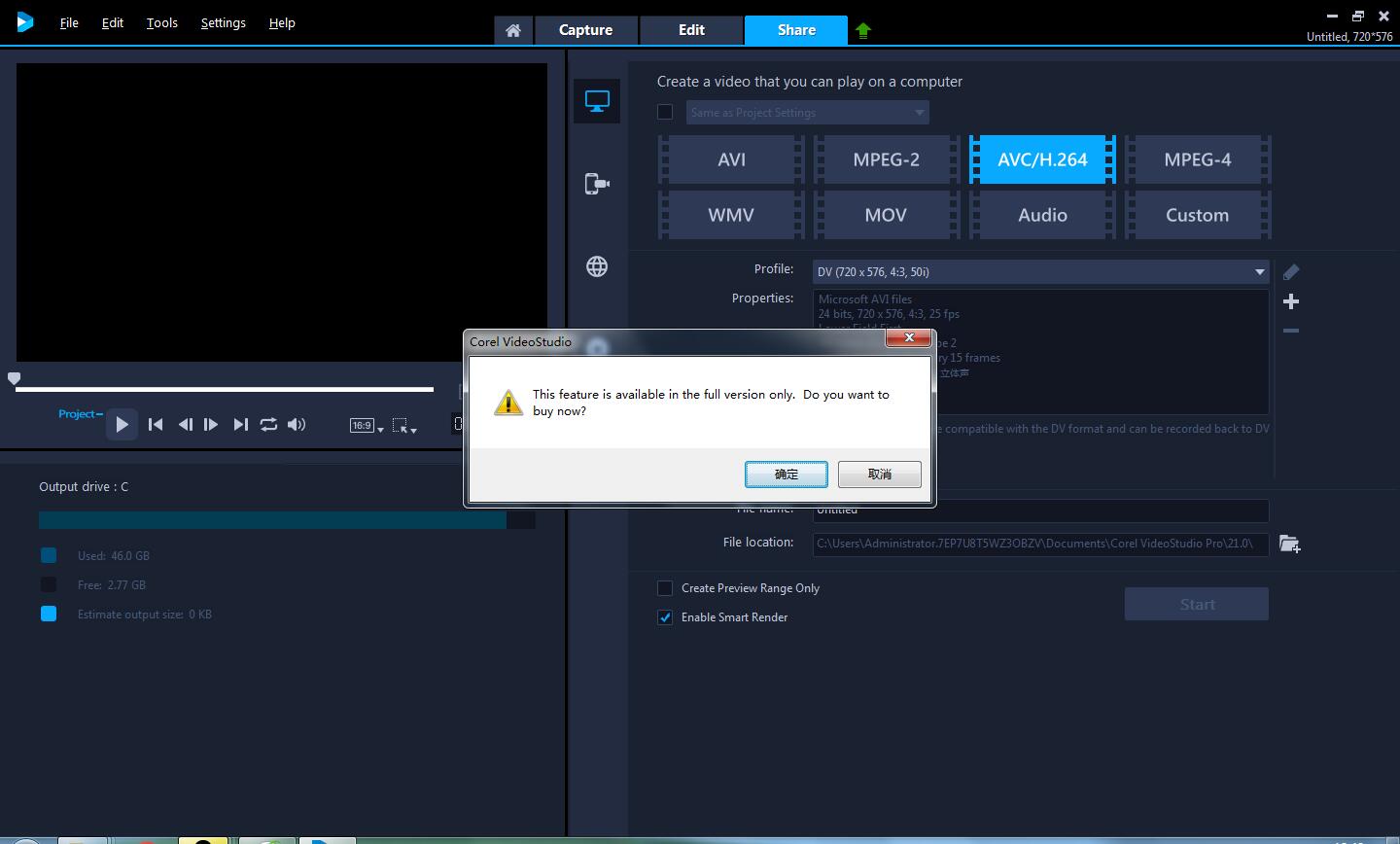Disable the Enable Smart Render checkbox

click(665, 617)
